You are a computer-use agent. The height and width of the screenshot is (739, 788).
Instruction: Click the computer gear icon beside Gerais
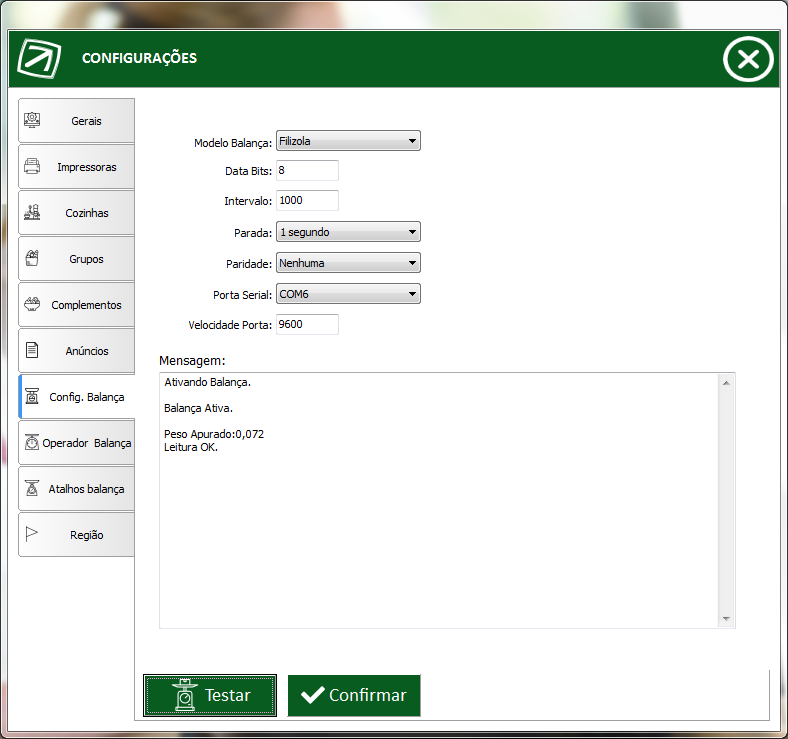[x=32, y=120]
